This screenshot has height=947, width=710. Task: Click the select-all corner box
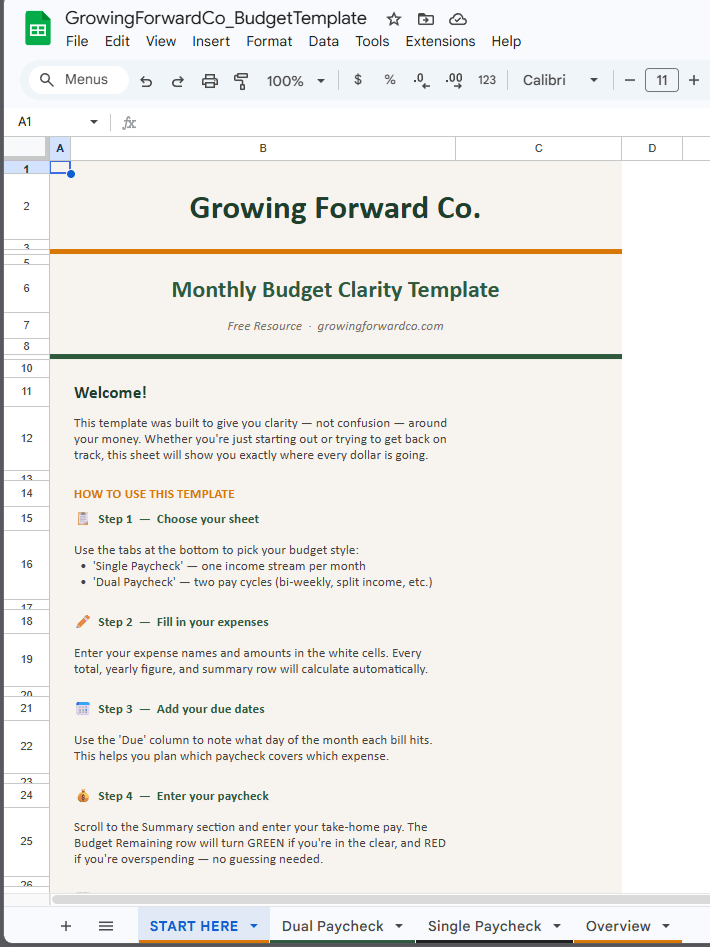pyautogui.click(x=26, y=148)
